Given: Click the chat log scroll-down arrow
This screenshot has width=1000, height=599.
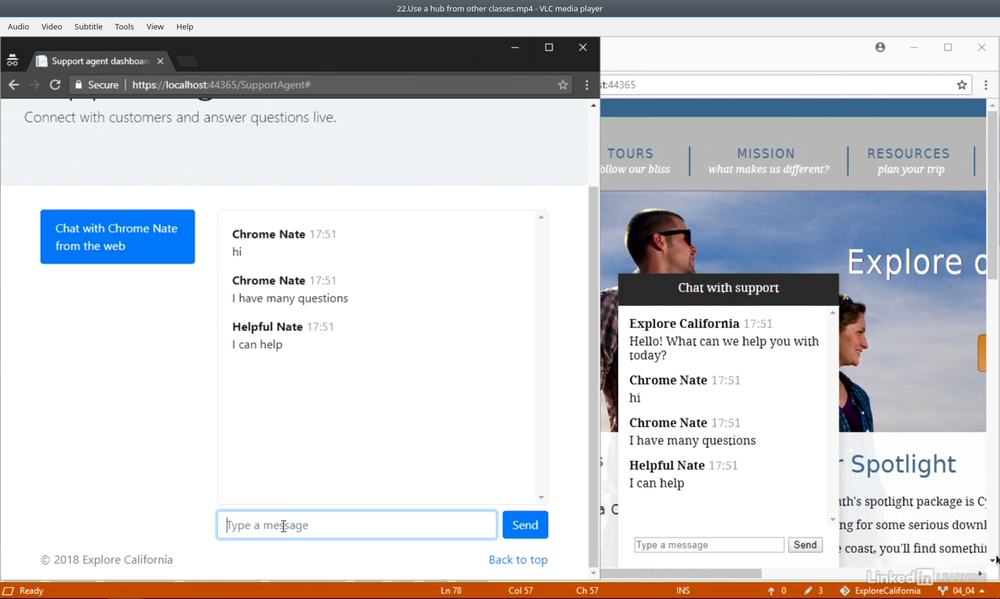Looking at the screenshot, I should pos(541,498).
